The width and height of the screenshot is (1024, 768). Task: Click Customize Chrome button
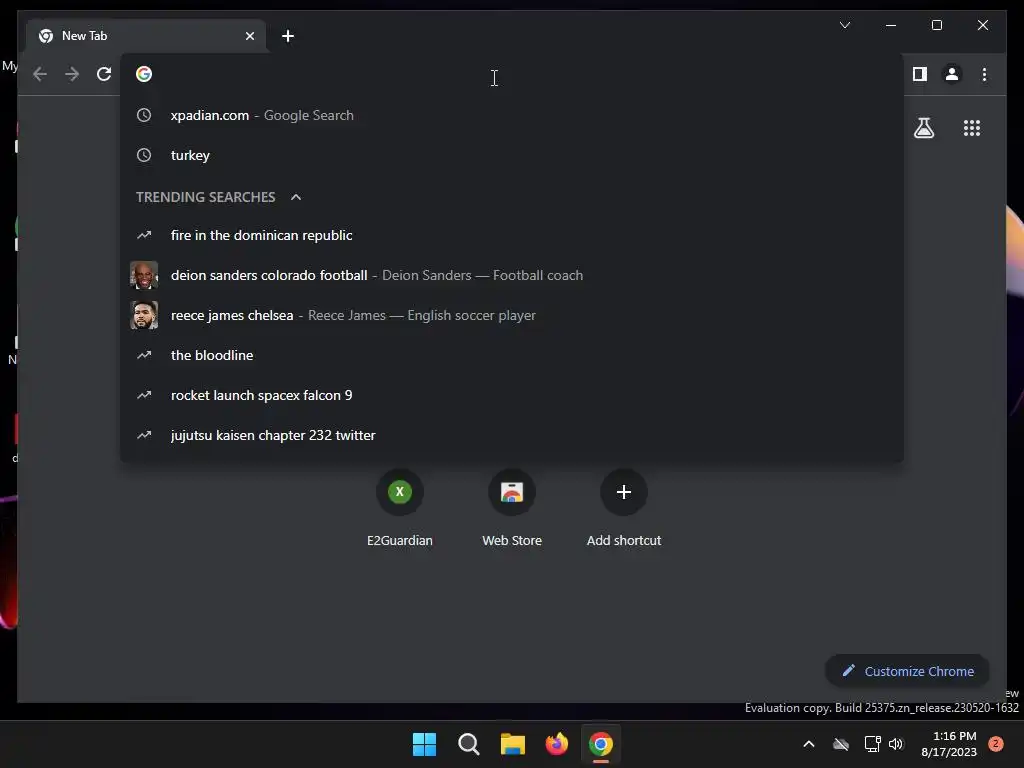(x=908, y=671)
